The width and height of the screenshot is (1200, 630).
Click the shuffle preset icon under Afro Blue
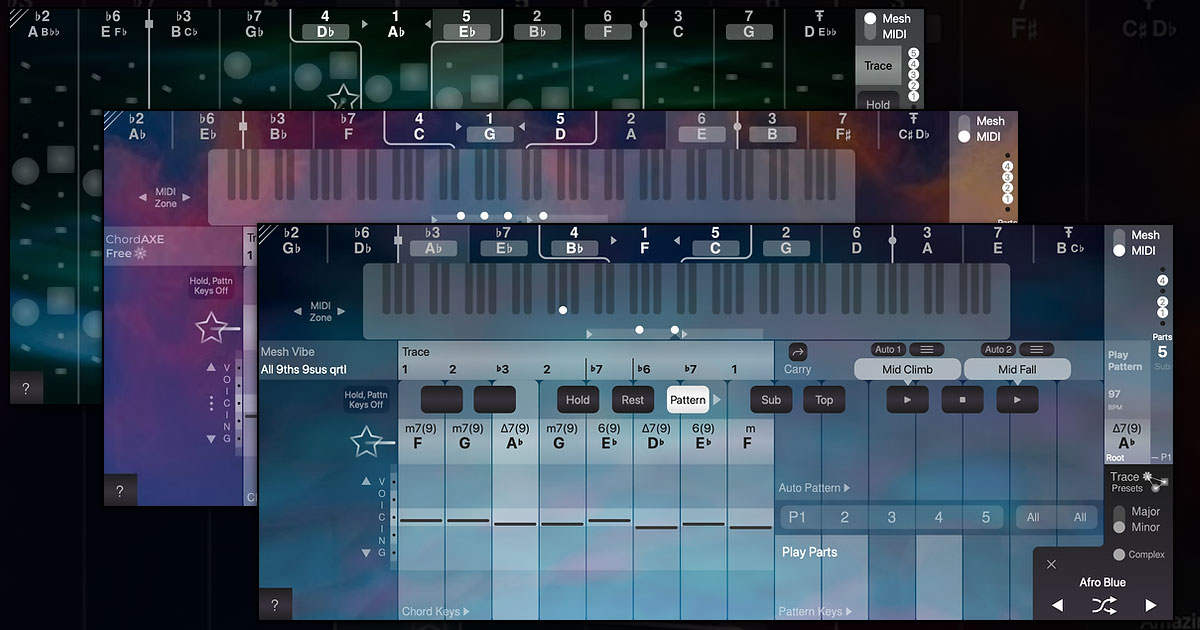(1104, 605)
